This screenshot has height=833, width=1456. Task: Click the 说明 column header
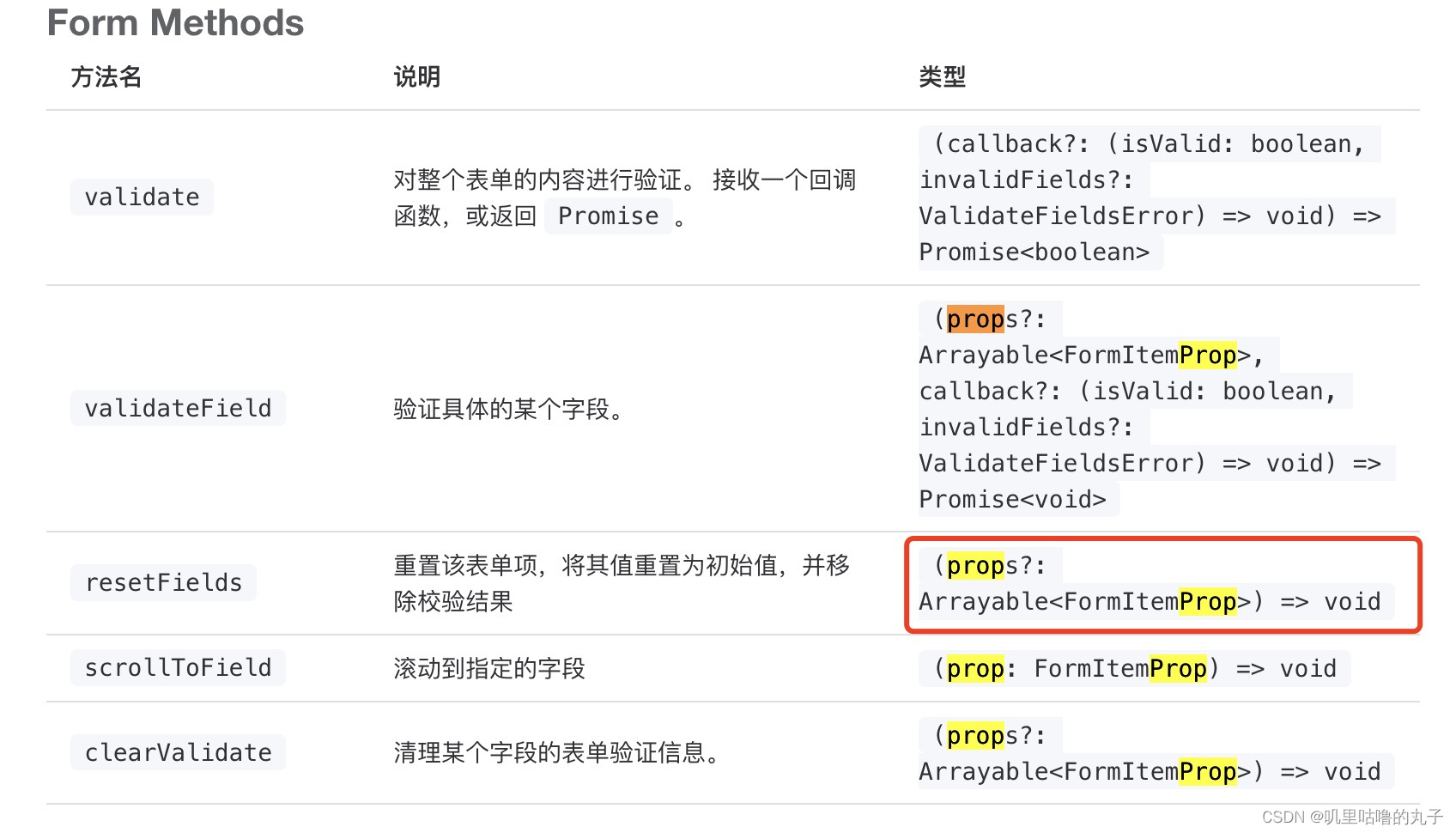[417, 77]
